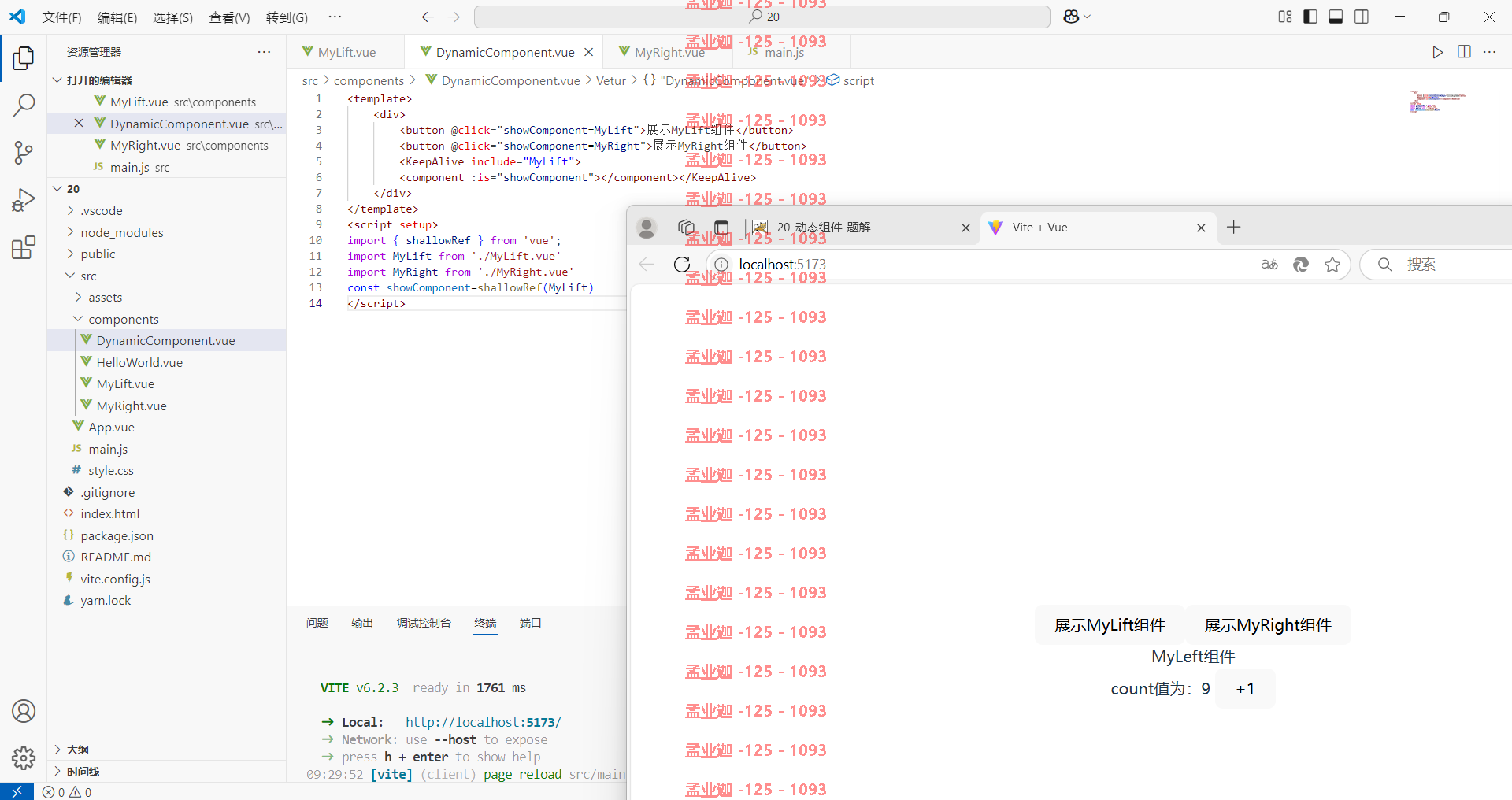Open the 转到(G) menu

(287, 17)
